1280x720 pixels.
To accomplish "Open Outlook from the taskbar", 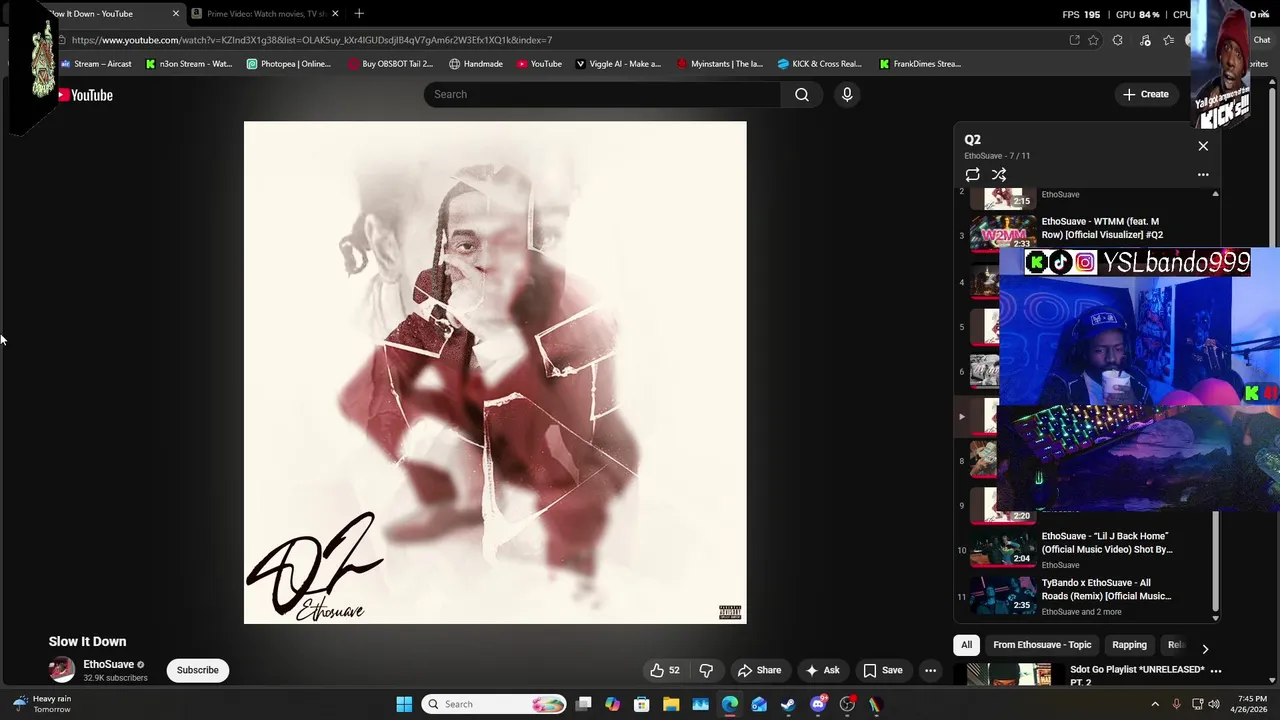I will tap(759, 704).
